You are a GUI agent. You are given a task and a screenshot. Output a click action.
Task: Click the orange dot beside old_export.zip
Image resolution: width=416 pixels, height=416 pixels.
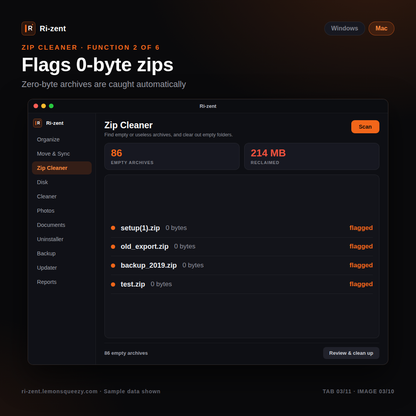point(113,247)
